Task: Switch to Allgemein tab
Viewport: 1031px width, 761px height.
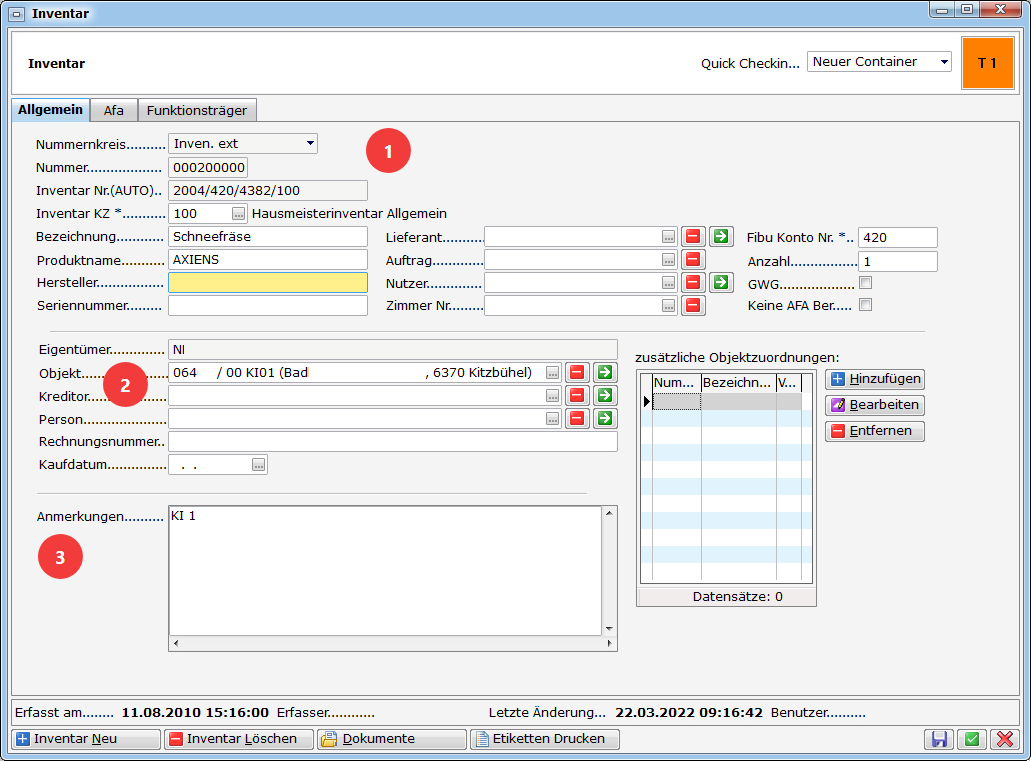Action: [50, 110]
